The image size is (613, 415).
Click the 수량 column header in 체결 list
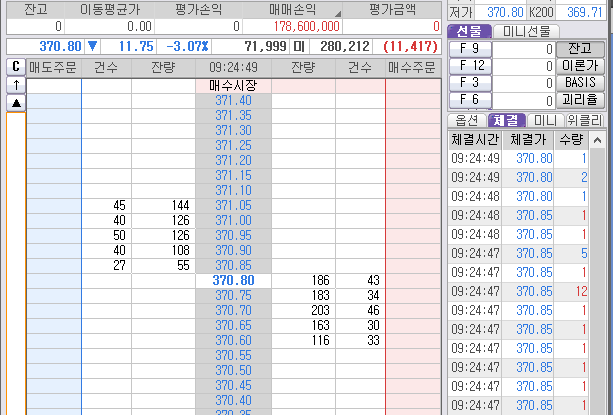[571, 140]
